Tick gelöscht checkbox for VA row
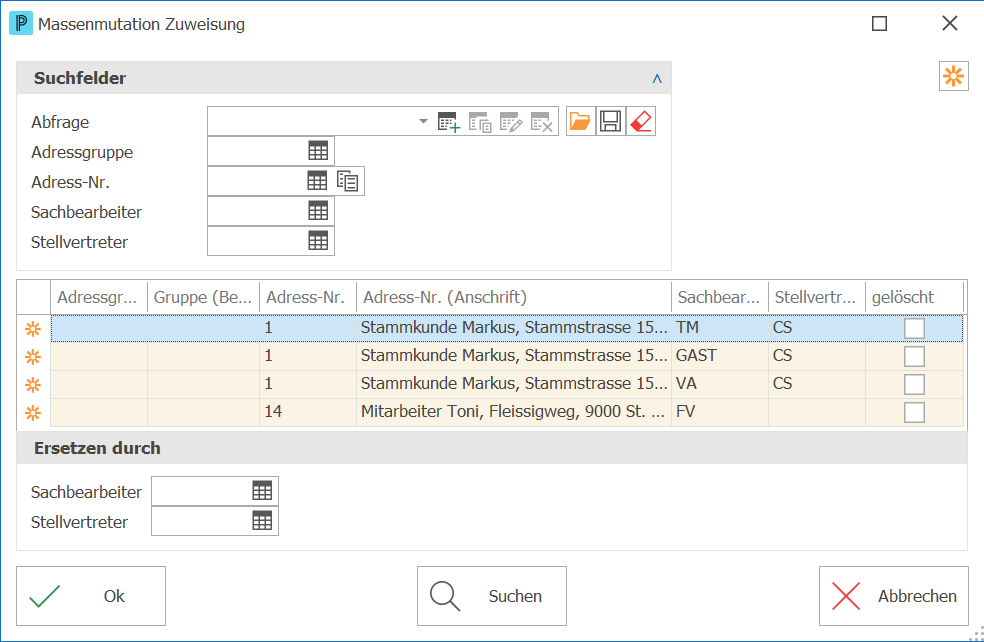Viewport: 984px width, 642px height. (914, 384)
